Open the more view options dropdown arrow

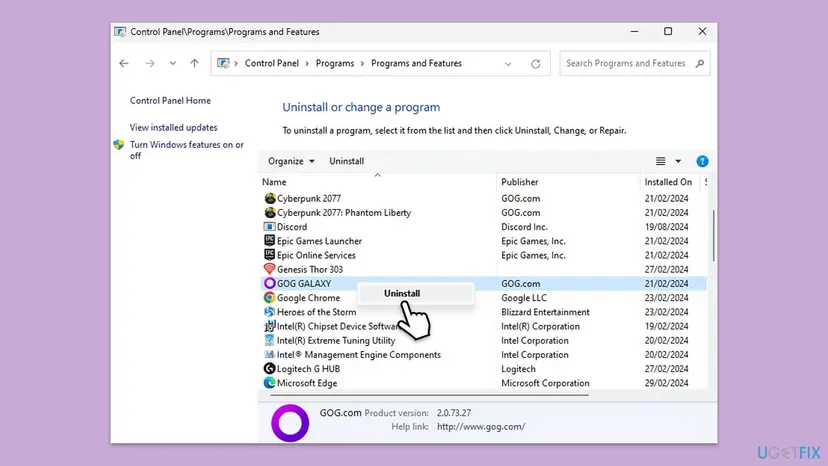[678, 161]
